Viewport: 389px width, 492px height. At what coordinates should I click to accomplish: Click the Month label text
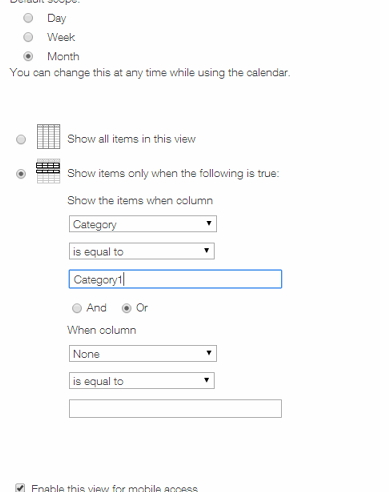pyautogui.click(x=63, y=56)
